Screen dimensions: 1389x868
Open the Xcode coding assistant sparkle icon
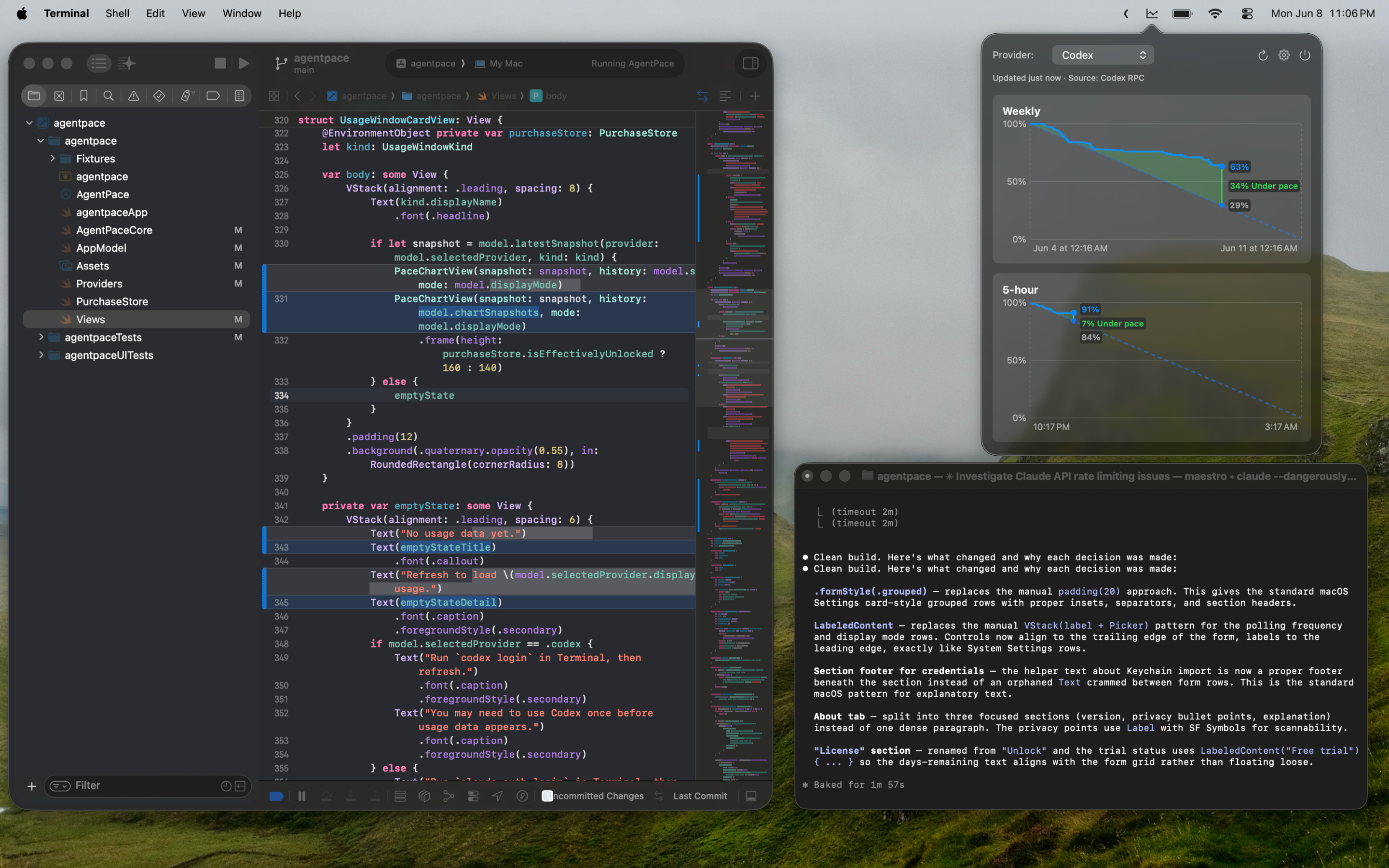[127, 63]
